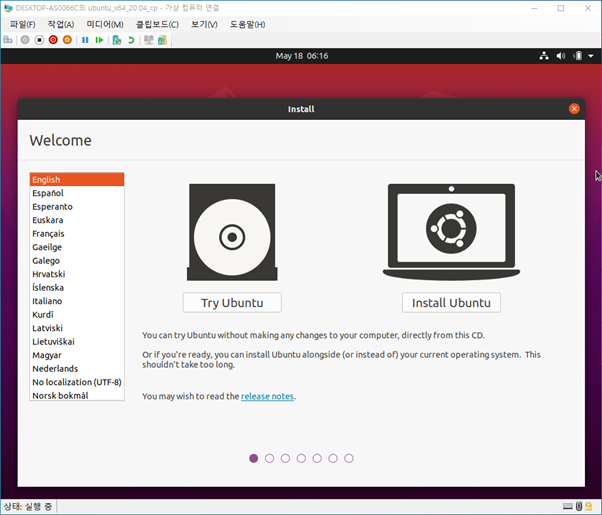Turn off the VM with the black square icon

pos(39,40)
